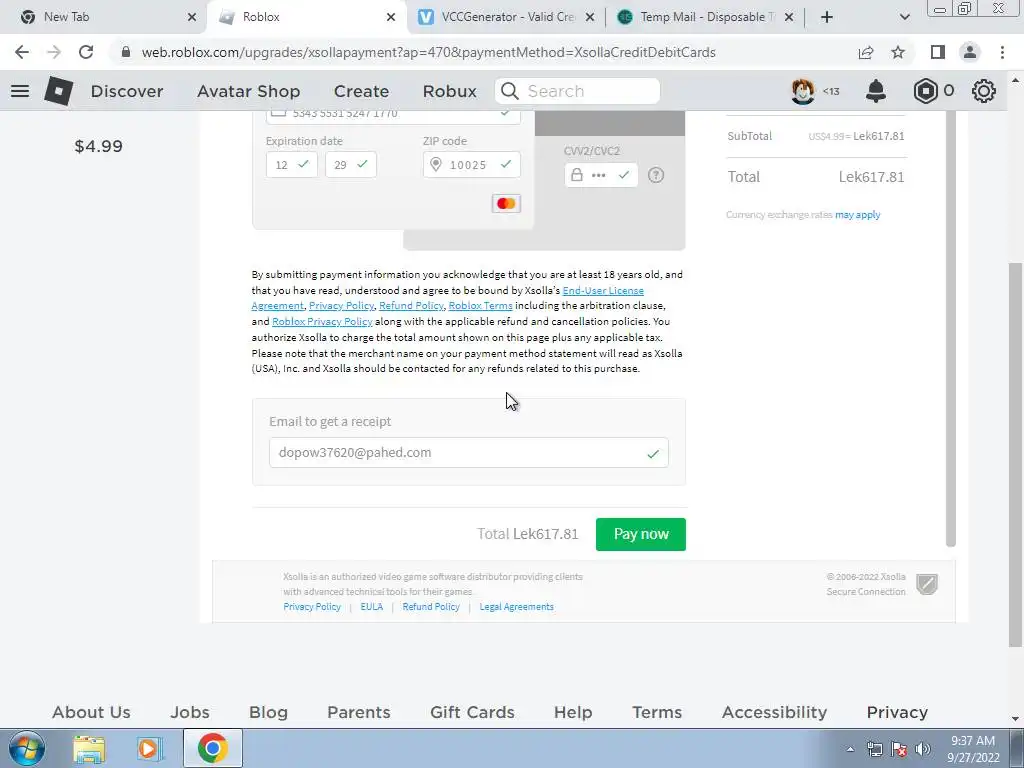Click the search magnifier icon
Image resolution: width=1024 pixels, height=768 pixels.
point(510,91)
